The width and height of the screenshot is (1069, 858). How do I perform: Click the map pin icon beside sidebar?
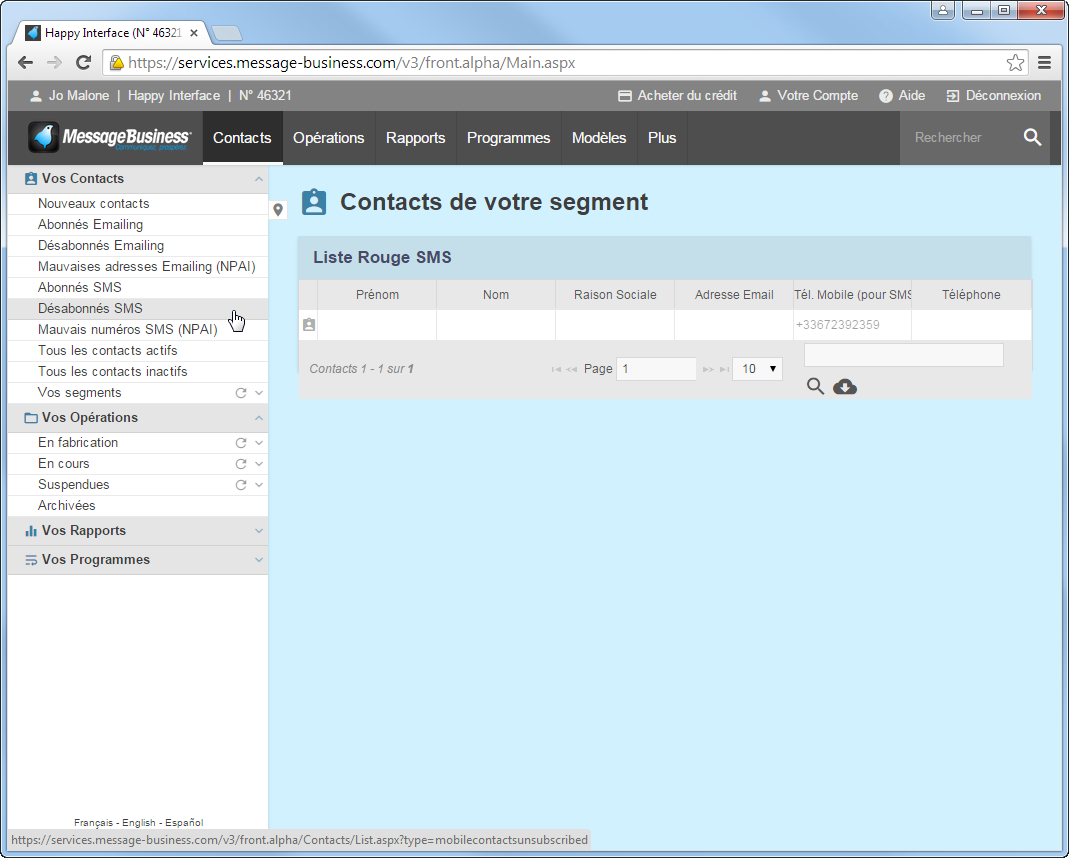[278, 210]
